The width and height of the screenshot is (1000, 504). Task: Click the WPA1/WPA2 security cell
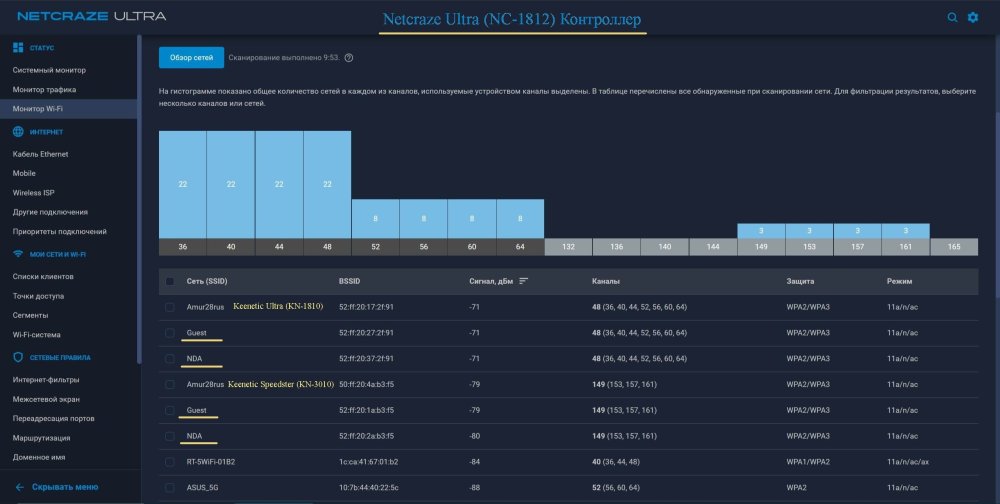(x=808, y=462)
